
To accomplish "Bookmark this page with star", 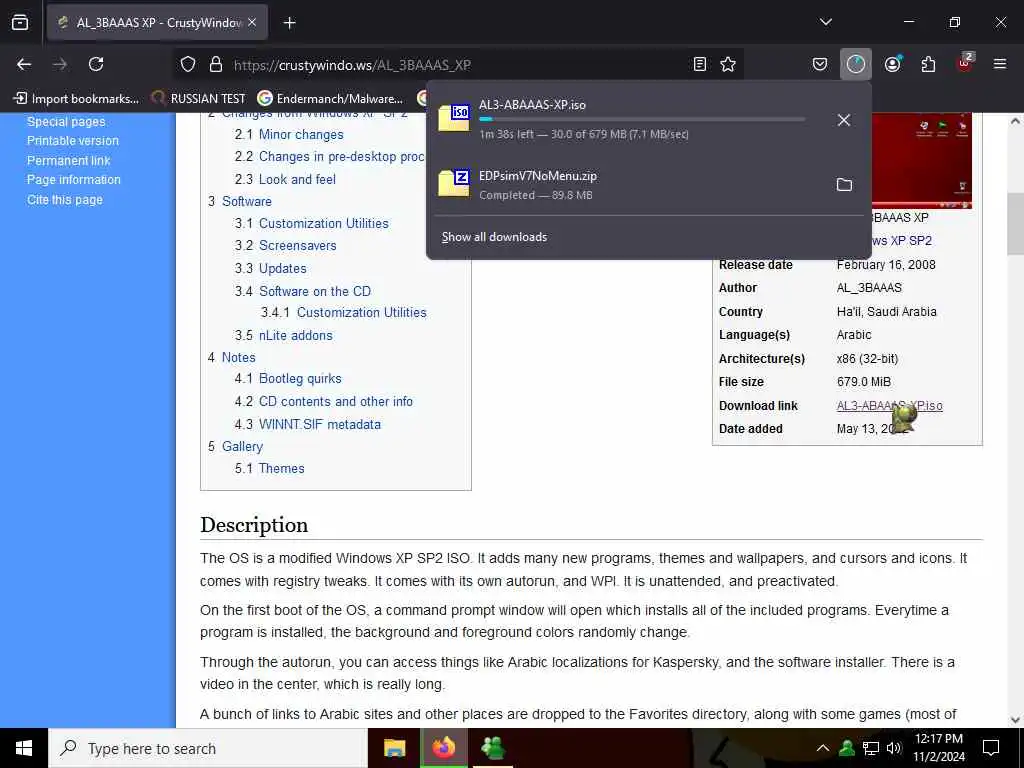I will click(x=728, y=64).
